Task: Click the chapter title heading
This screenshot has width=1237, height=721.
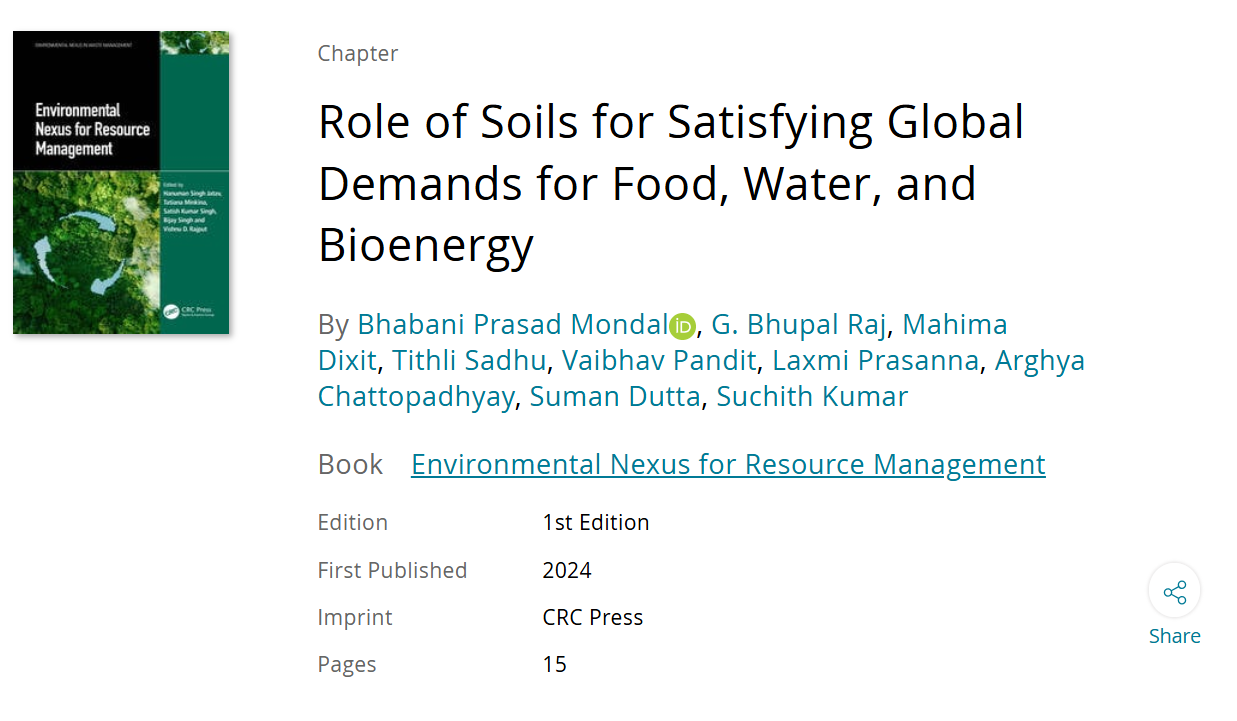Action: pos(670,183)
